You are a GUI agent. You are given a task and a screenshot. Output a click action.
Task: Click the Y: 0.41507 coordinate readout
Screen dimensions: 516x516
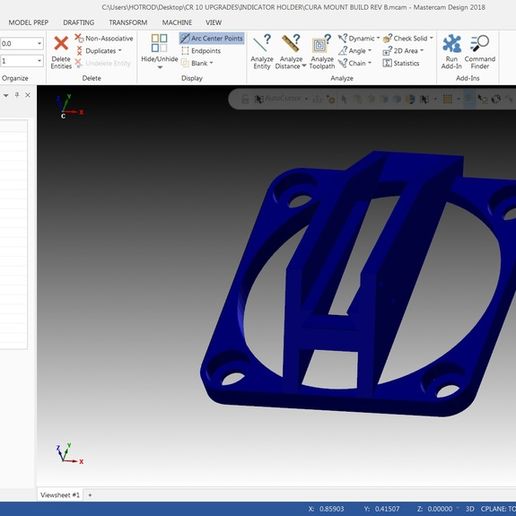[x=382, y=509]
